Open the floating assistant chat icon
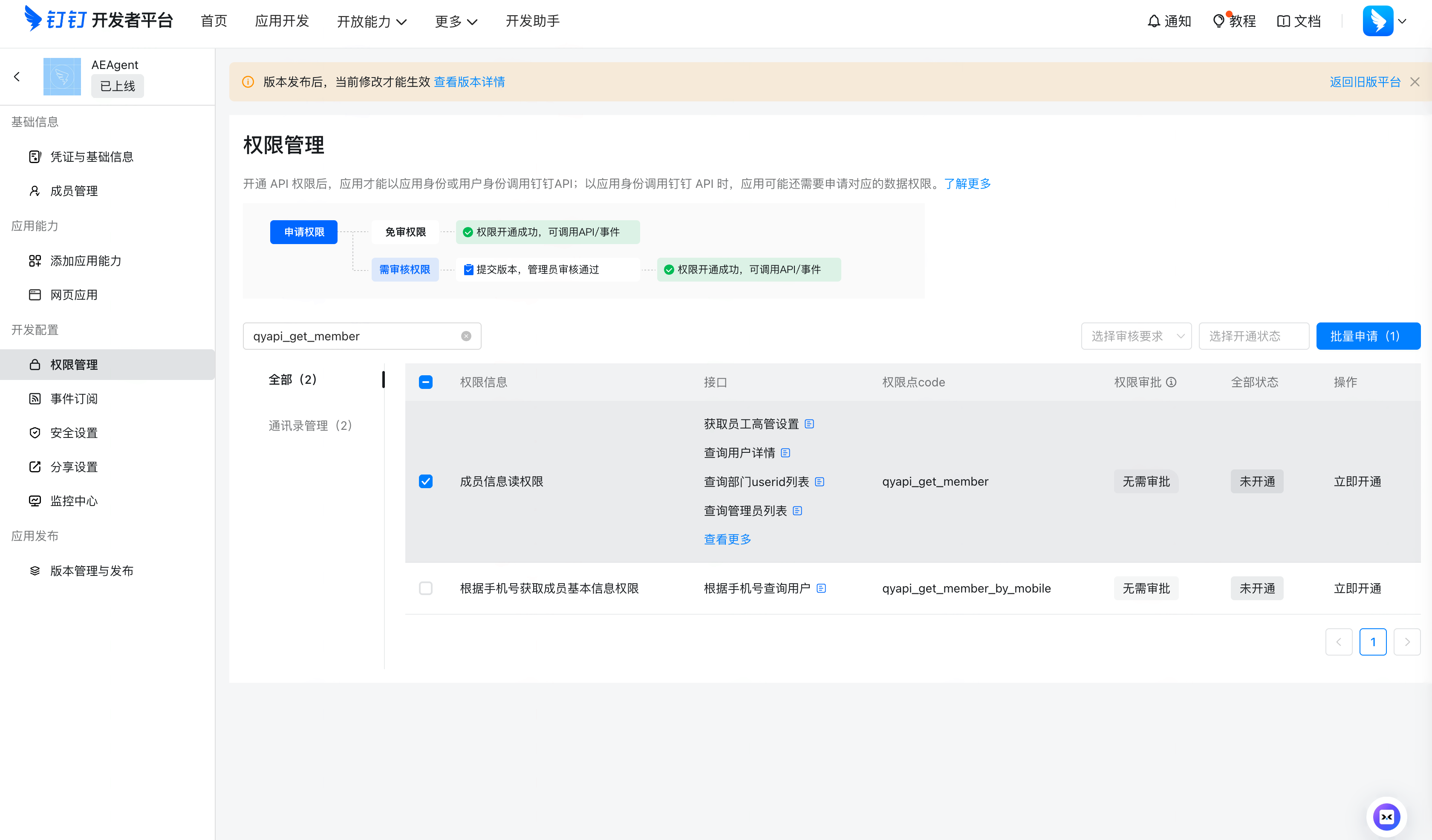This screenshot has height=840, width=1432. click(x=1386, y=817)
